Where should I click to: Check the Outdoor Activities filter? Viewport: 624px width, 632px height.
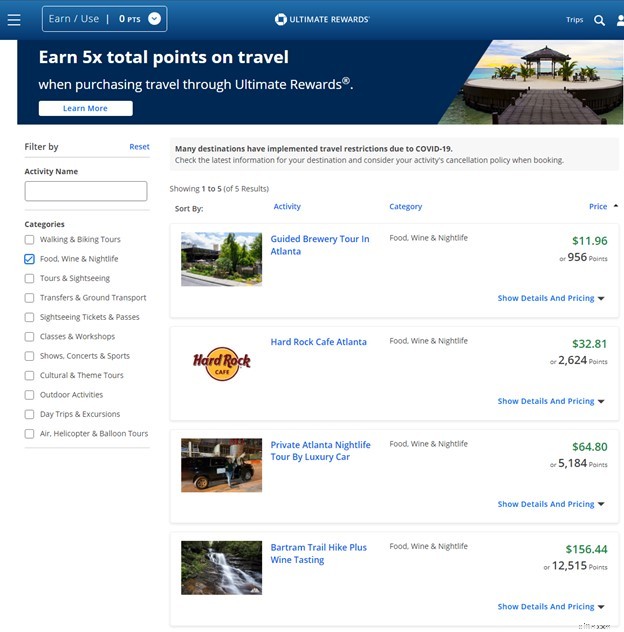point(30,395)
